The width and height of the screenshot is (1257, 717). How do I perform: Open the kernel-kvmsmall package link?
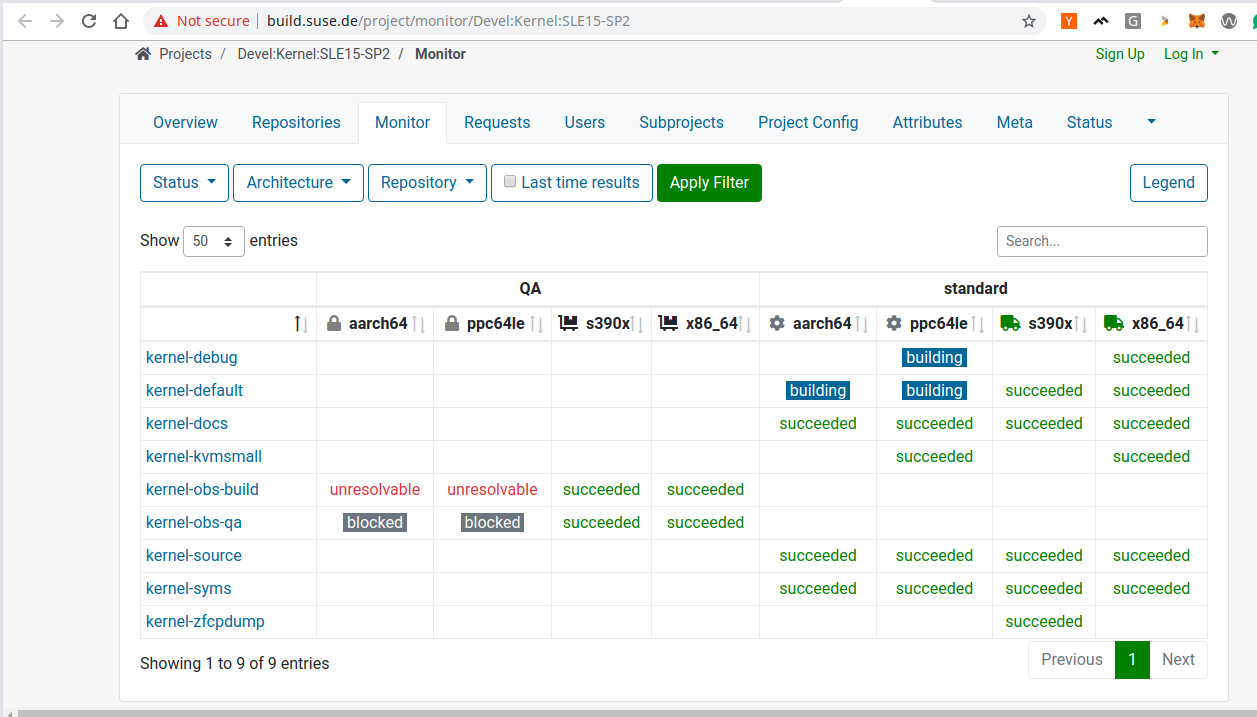(x=204, y=457)
